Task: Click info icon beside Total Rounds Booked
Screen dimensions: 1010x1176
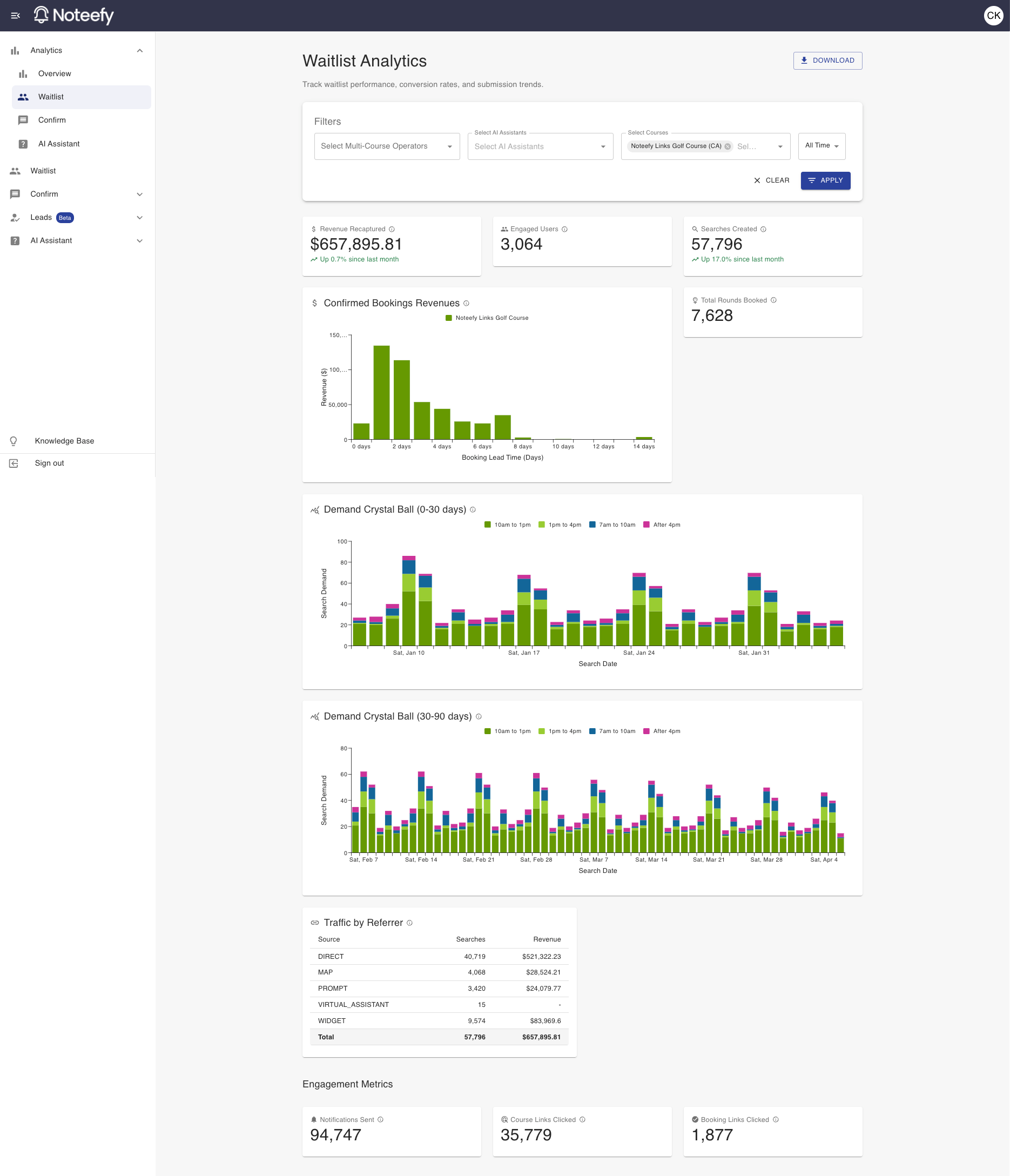Action: point(773,300)
